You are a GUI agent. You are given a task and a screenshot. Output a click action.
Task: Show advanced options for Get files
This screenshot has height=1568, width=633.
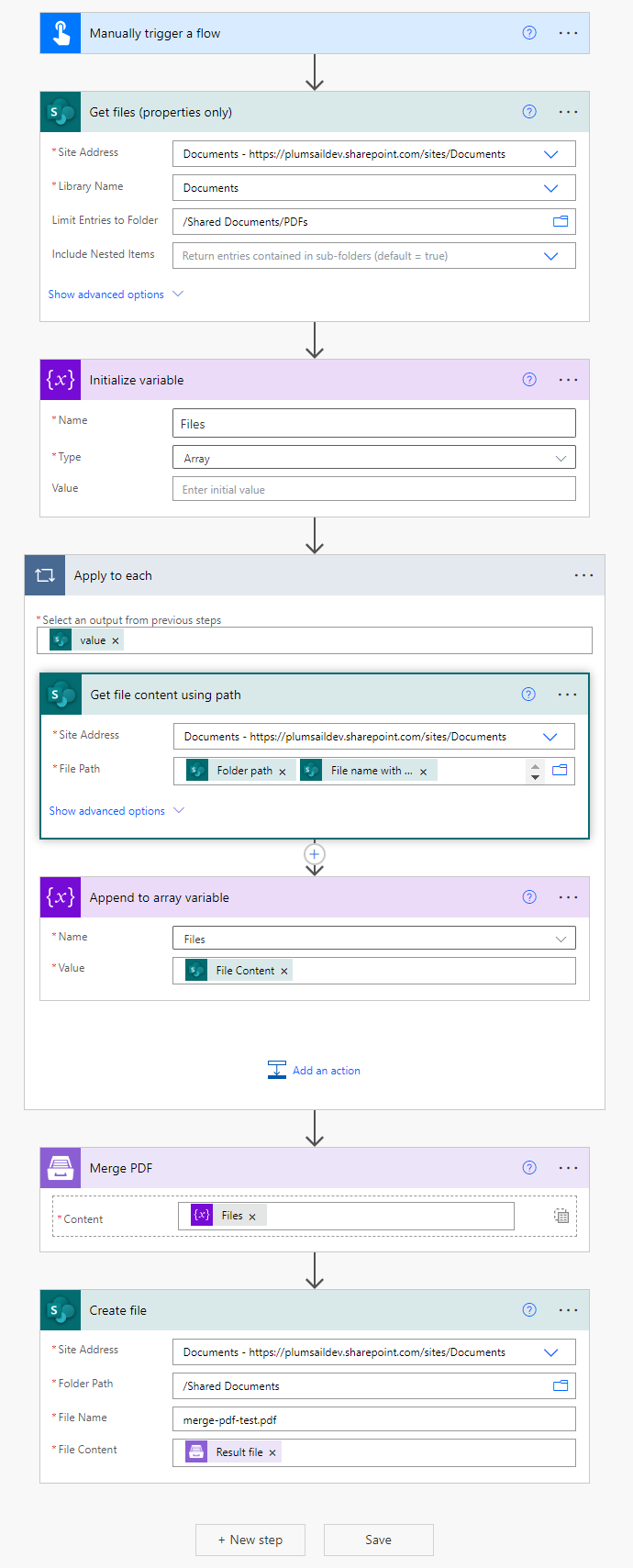[x=116, y=295]
